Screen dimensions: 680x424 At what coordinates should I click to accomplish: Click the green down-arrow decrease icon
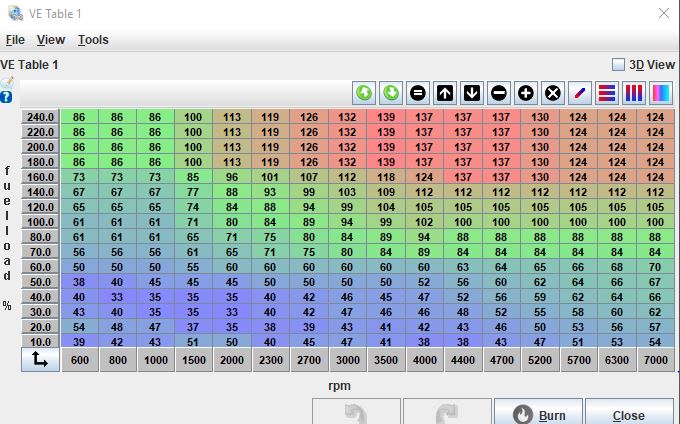point(391,93)
